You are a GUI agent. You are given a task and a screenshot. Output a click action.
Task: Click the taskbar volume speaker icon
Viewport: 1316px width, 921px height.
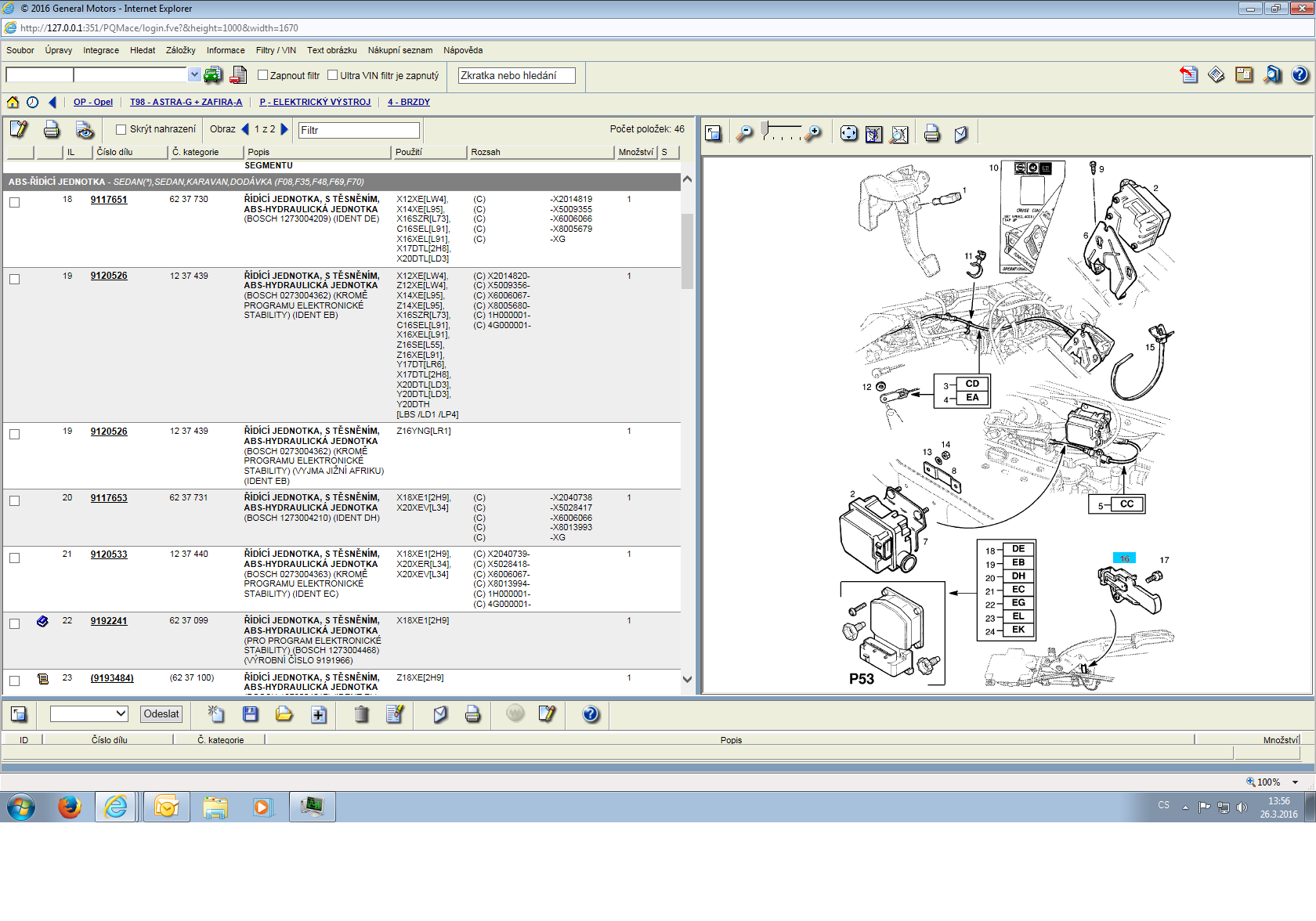(x=1242, y=807)
